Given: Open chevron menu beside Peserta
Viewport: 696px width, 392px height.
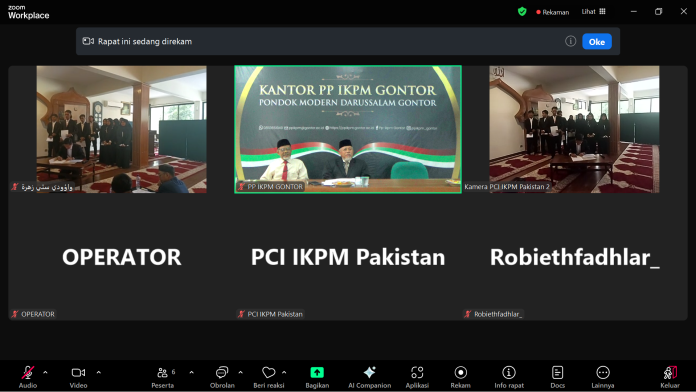Looking at the screenshot, I should click(191, 372).
